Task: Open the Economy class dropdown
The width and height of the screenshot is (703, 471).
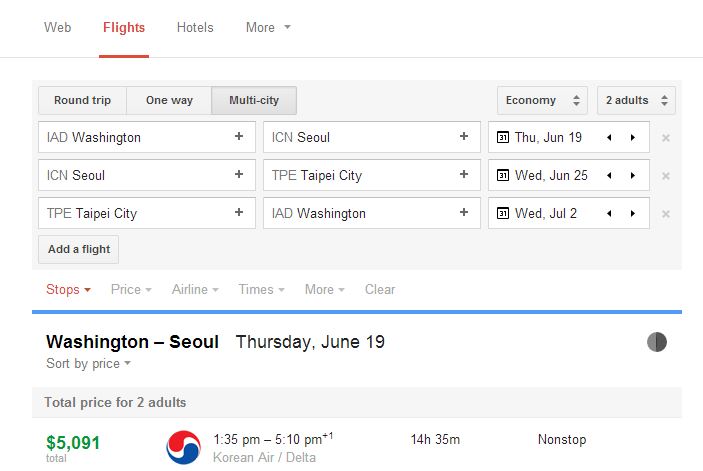Action: (542, 100)
